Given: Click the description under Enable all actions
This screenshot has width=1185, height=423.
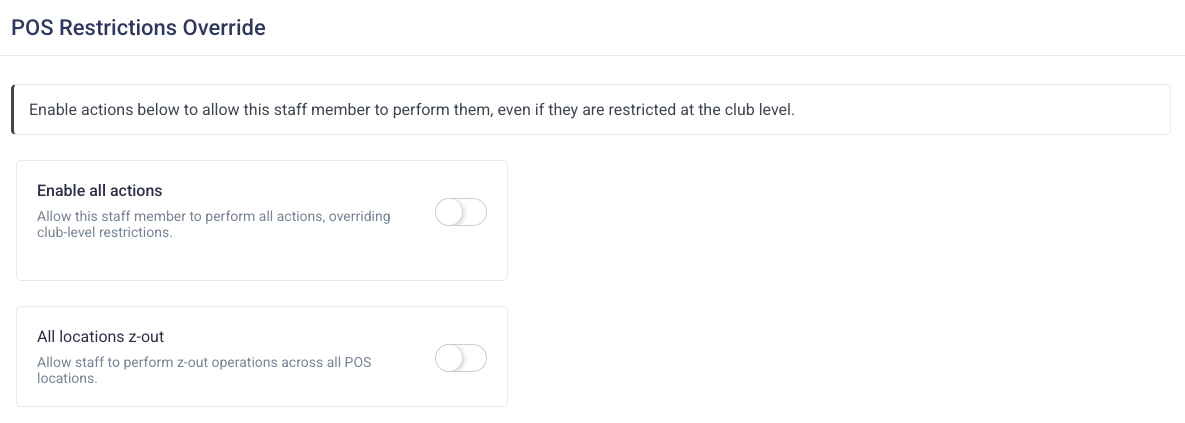Looking at the screenshot, I should point(213,224).
